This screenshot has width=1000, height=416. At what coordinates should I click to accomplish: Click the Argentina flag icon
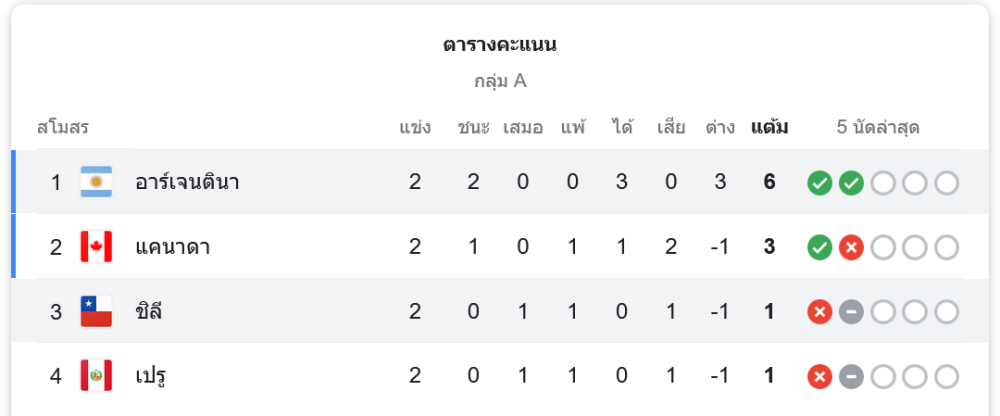coord(96,182)
